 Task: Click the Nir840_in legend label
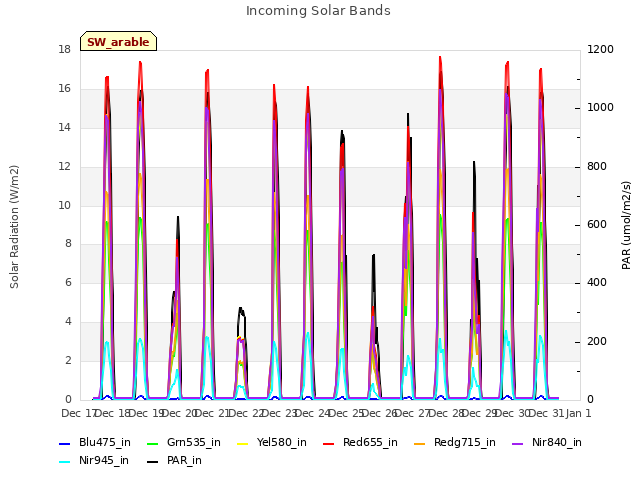[557, 442]
